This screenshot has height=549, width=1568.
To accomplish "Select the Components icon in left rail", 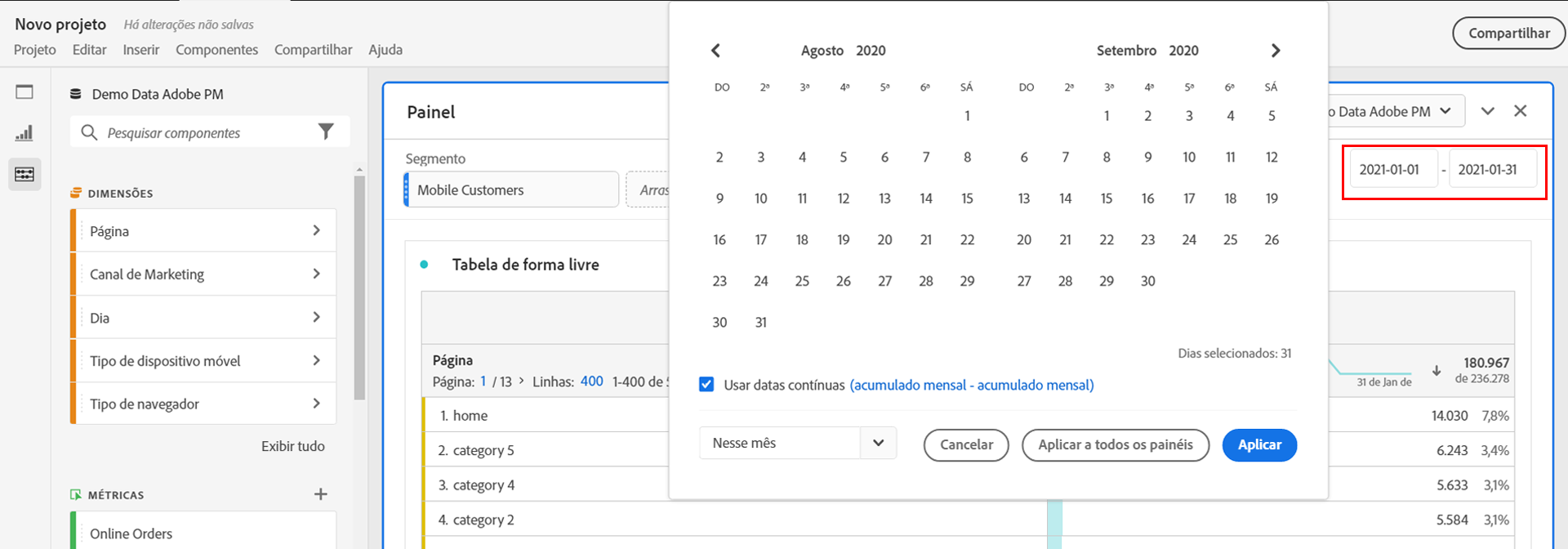I will (24, 174).
